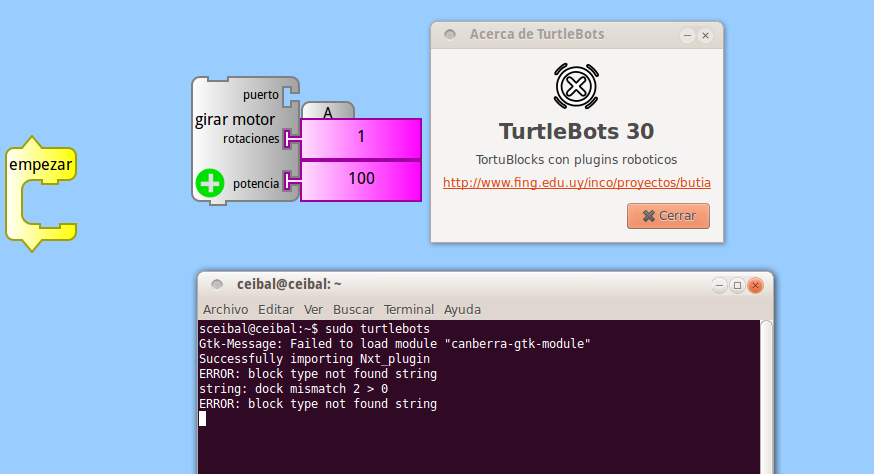Viewport: 874px width, 474px height.
Task: Close the Acerca de TurtleBots dialog via titlebar
Action: [x=705, y=35]
